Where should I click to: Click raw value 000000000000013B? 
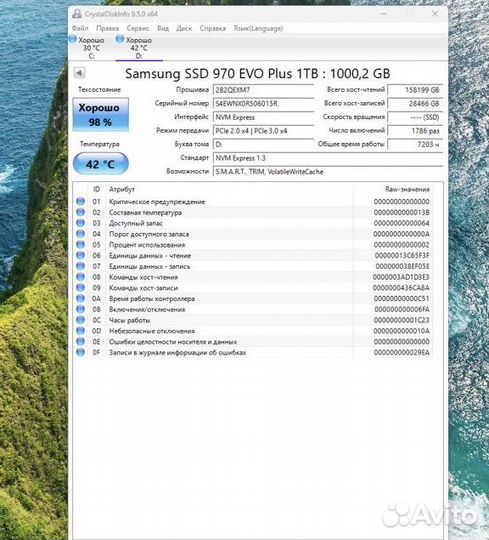[x=402, y=212]
